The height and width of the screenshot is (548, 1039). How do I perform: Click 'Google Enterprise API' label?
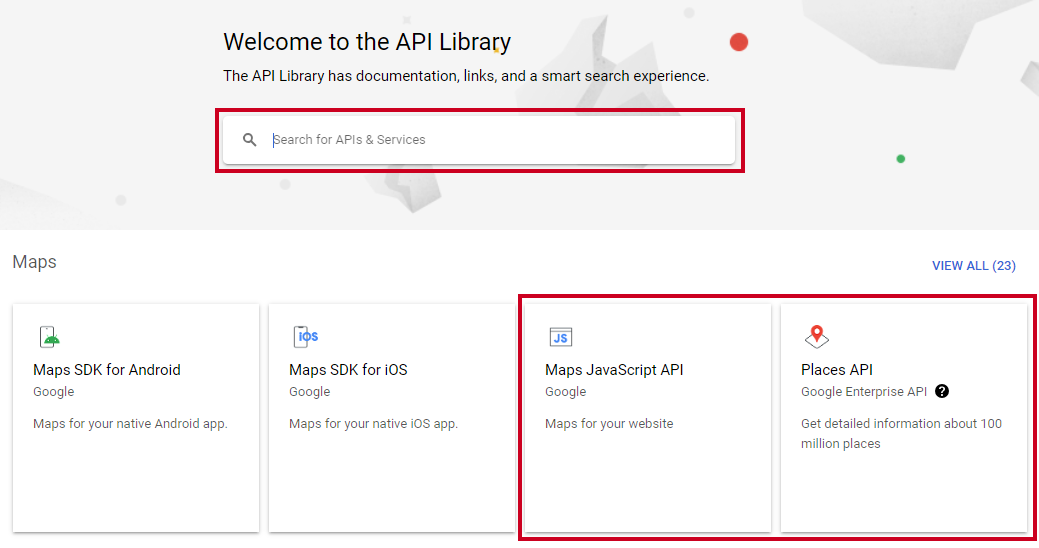point(863,392)
